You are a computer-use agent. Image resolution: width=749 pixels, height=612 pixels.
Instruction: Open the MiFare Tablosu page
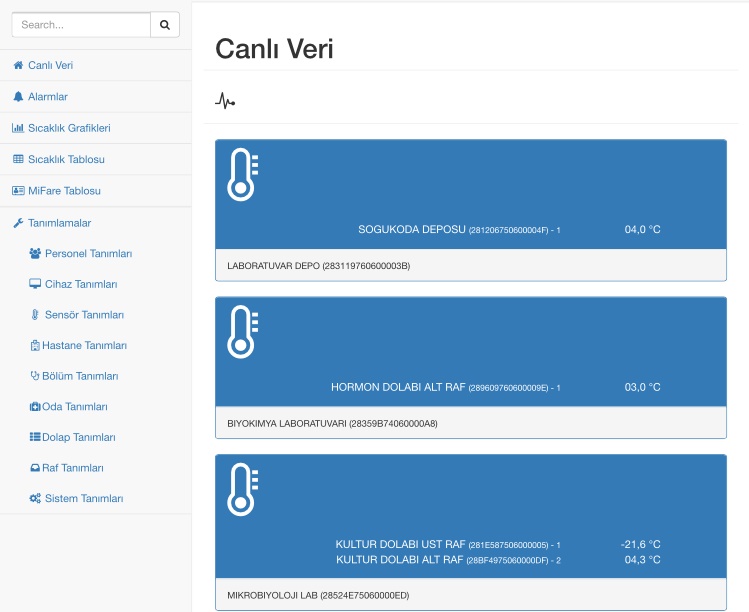[x=63, y=191]
